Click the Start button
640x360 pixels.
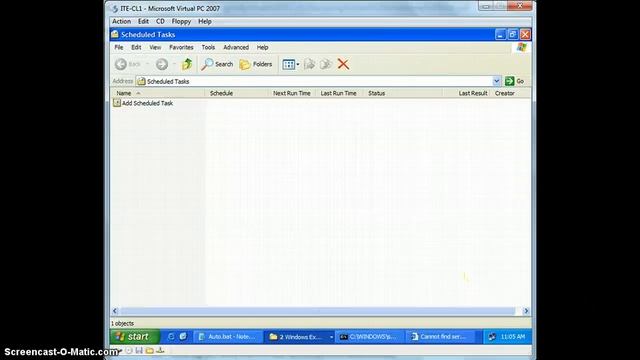(134, 337)
